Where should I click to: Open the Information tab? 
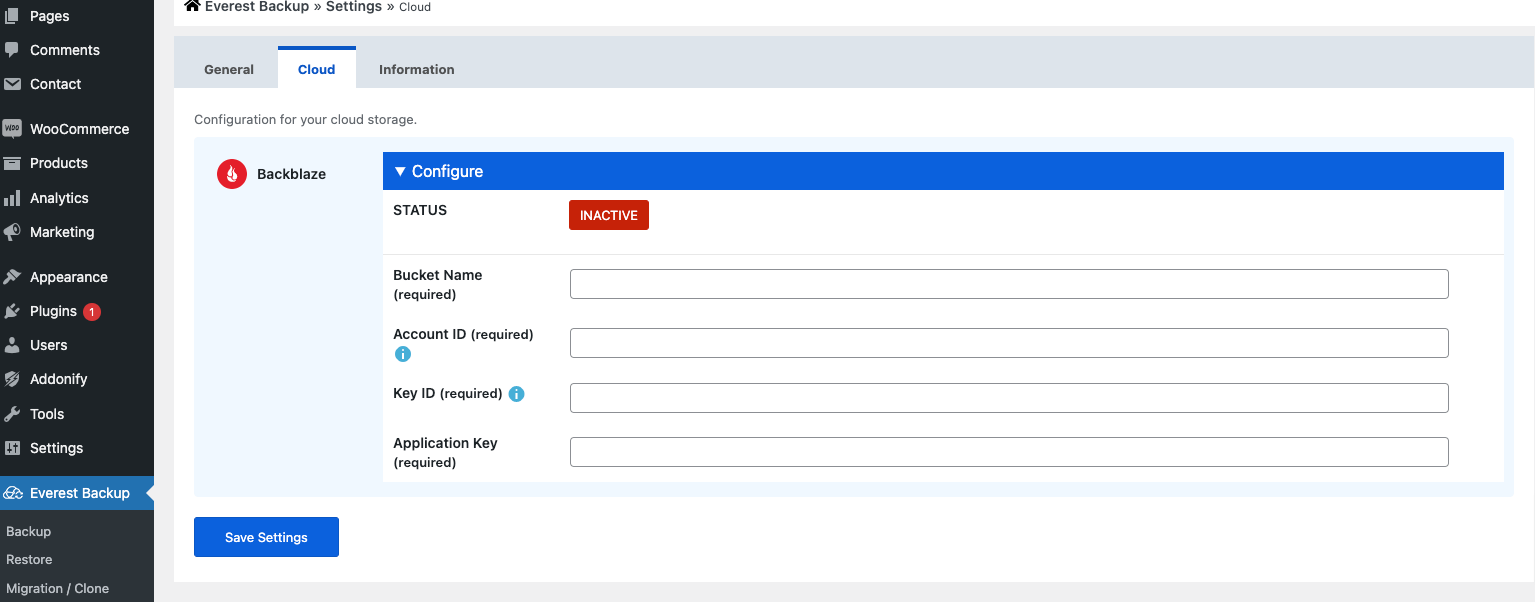pyautogui.click(x=416, y=69)
